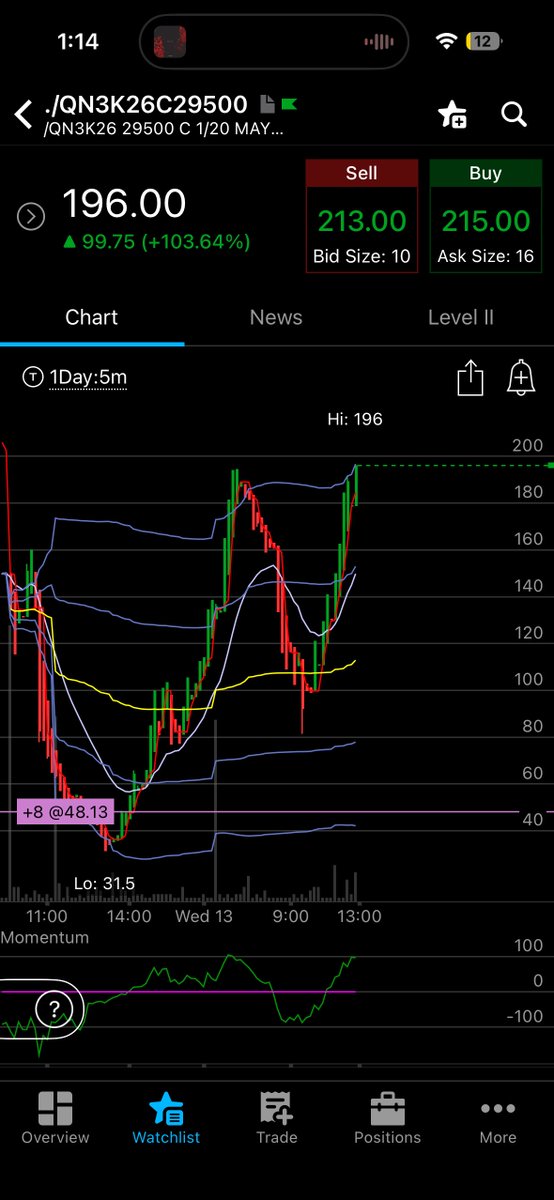
Task: Tap the Sell 213.00 bid button
Action: (361, 215)
